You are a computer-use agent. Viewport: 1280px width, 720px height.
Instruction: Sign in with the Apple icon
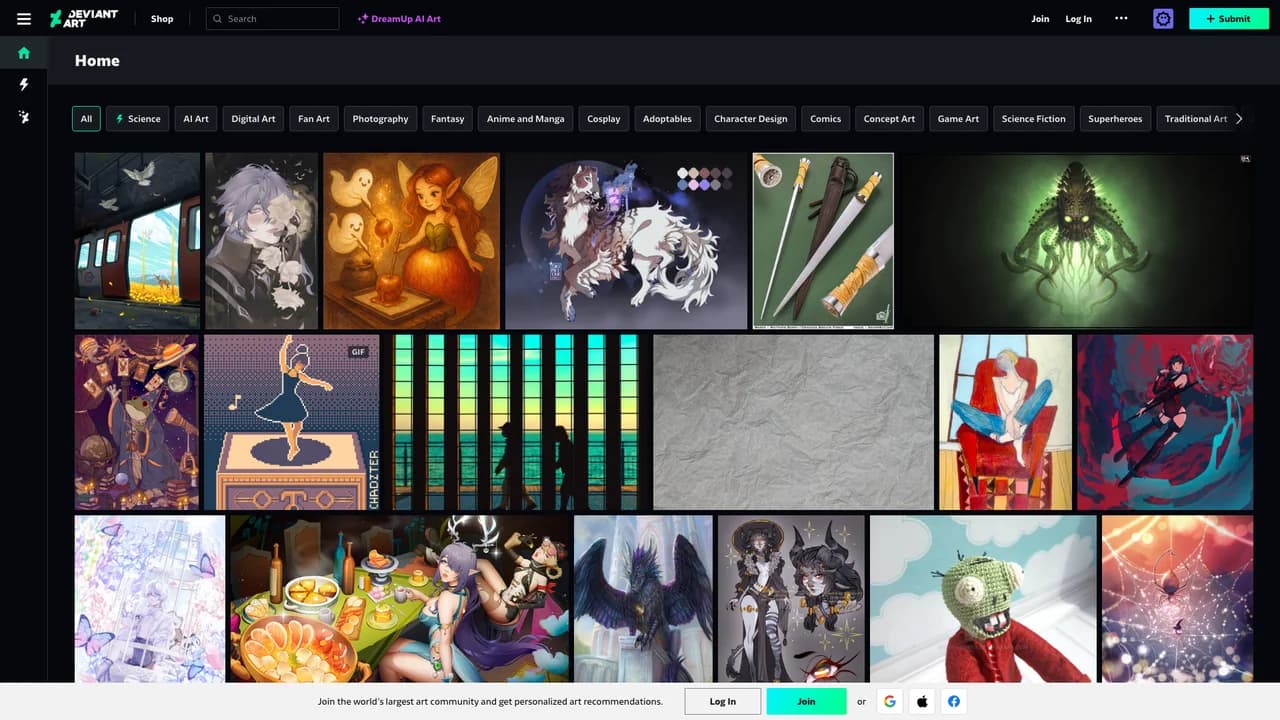[x=922, y=701]
